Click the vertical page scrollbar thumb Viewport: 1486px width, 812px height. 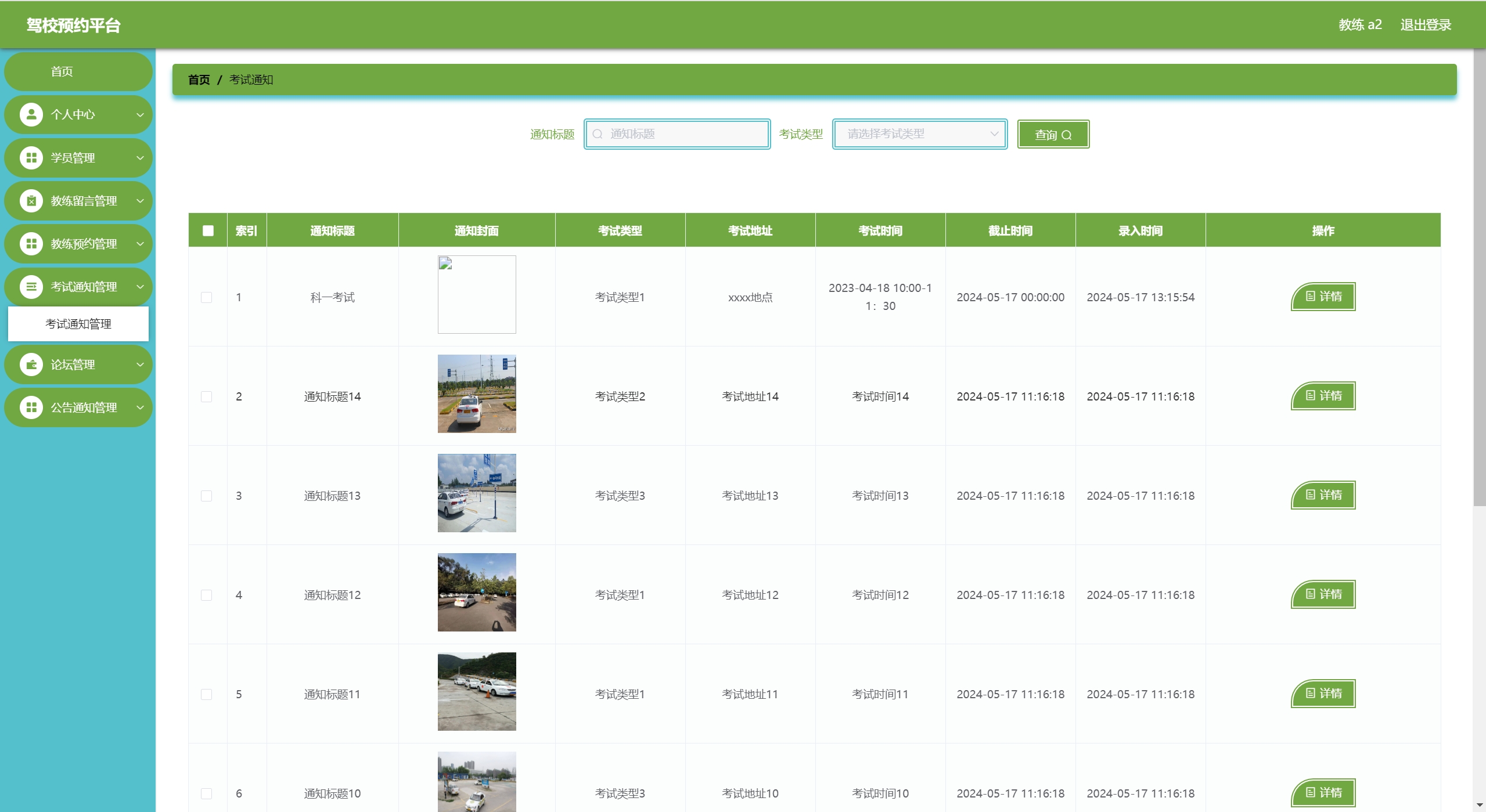1479,279
